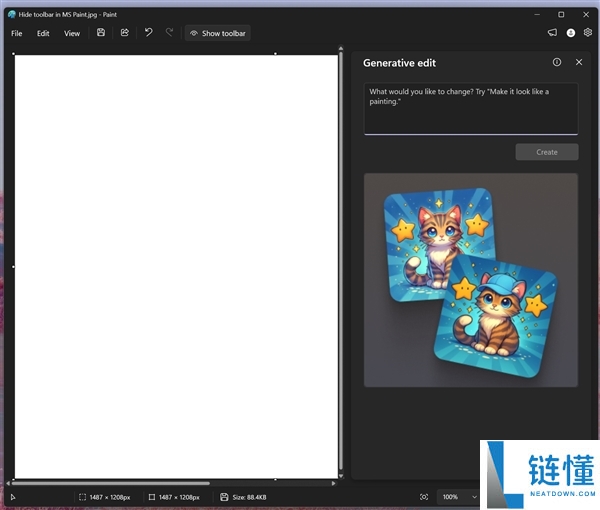Click the Generative edit info icon
This screenshot has width=600, height=510.
[557, 62]
